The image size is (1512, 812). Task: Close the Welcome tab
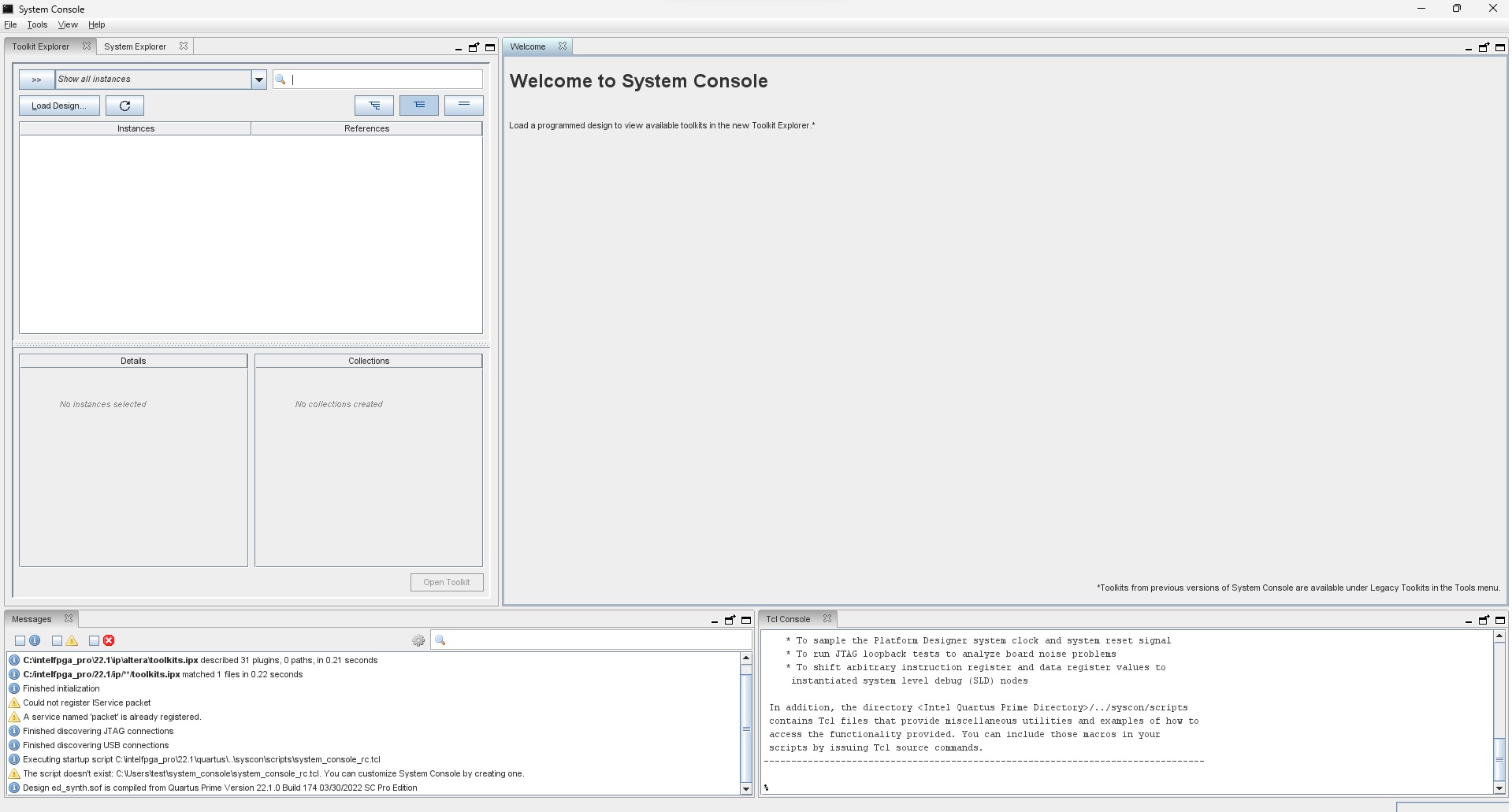(x=563, y=46)
